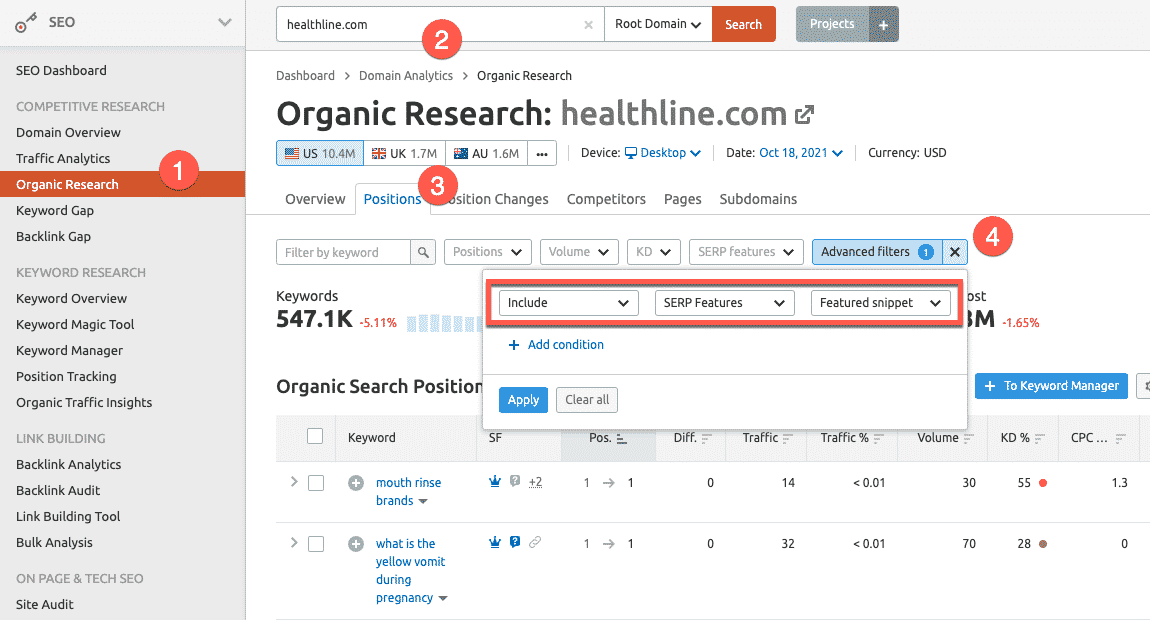Image resolution: width=1150 pixels, height=620 pixels.
Task: Open Keyword Magic Tool in sidebar
Action: click(x=75, y=325)
